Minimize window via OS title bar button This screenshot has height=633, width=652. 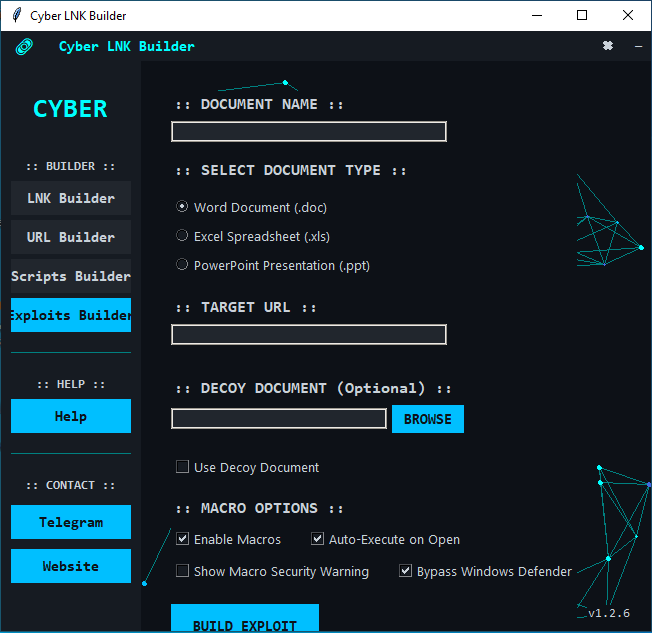(537, 15)
